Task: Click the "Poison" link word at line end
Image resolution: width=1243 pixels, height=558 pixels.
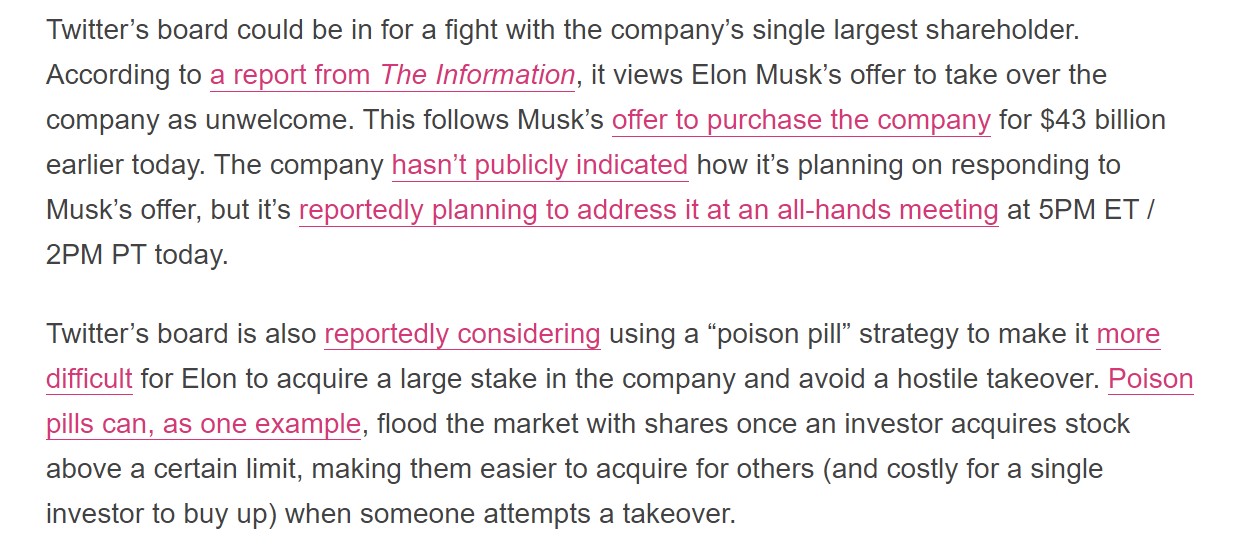Action: click(1151, 379)
